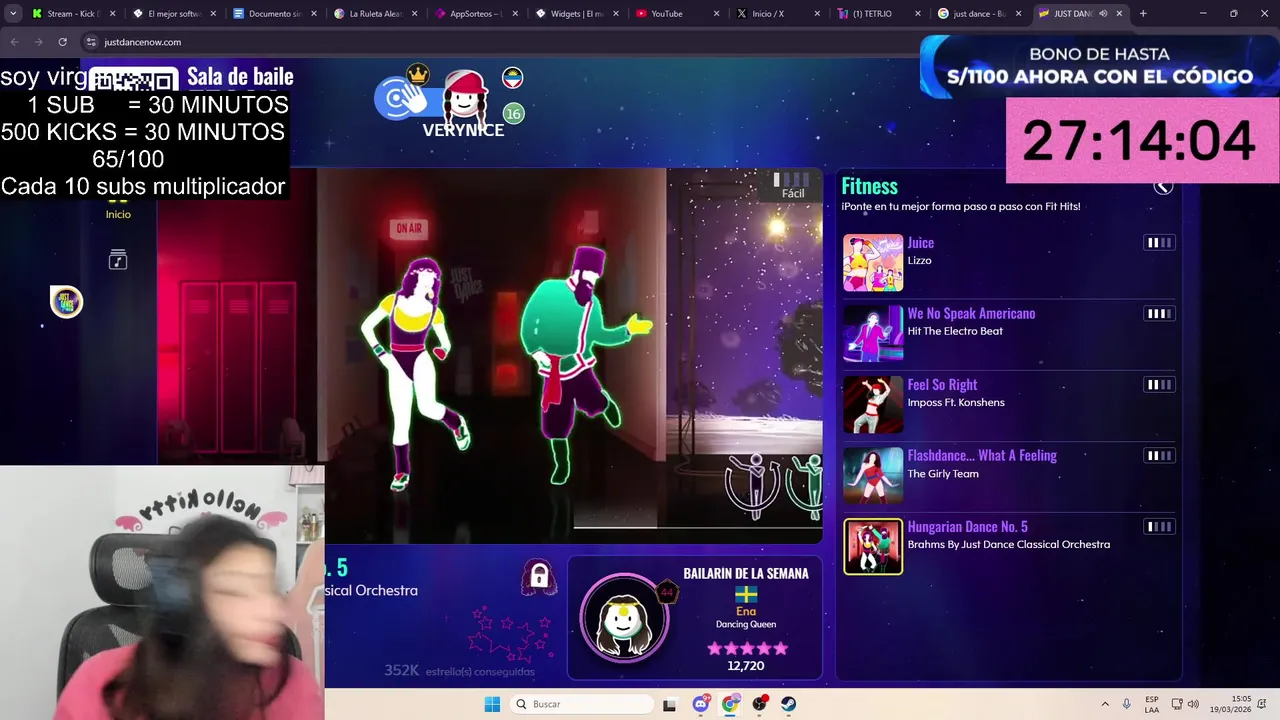
Task: Click the BONO DE HASTA promo banner
Action: tap(1099, 66)
